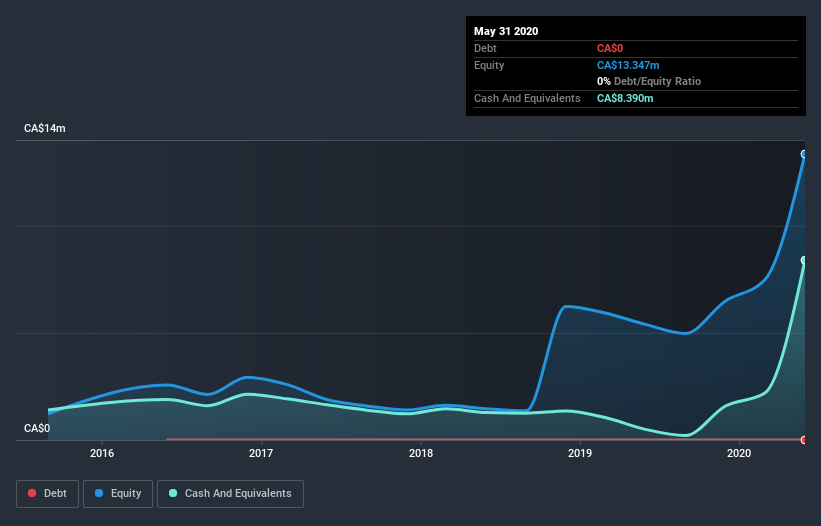Click the CA$8.390m cash value

point(625,98)
